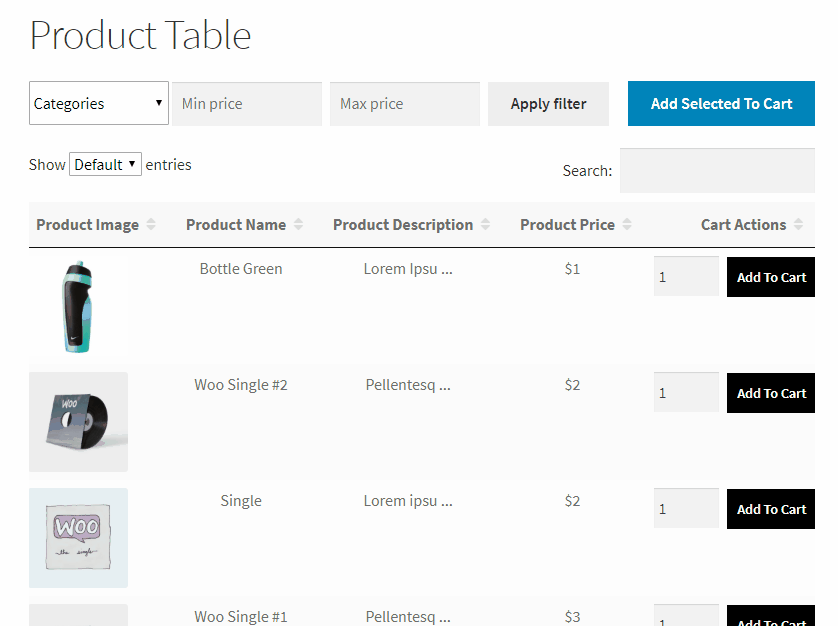Add Woo Single #2 to cart
Screen dimensions: 838x626
click(771, 394)
